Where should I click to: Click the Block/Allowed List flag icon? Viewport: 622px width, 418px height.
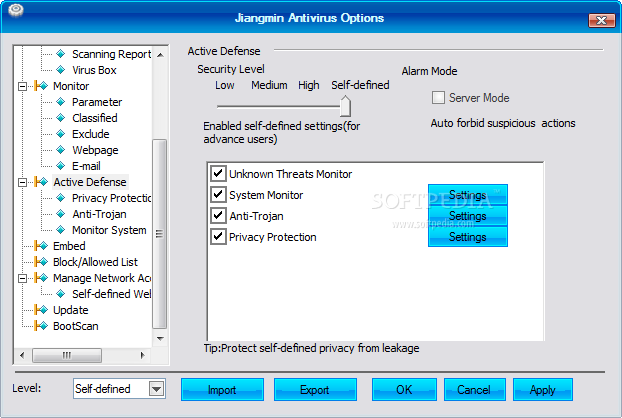[x=41, y=262]
